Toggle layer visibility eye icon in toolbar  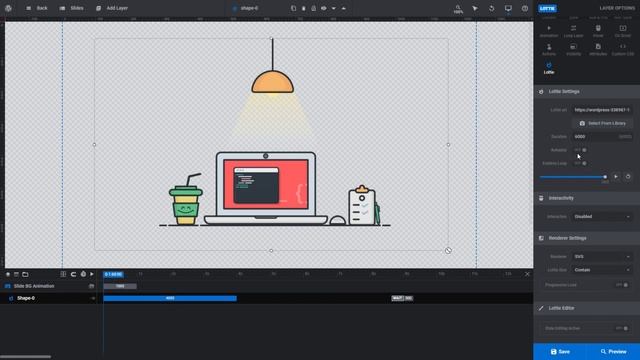point(324,8)
